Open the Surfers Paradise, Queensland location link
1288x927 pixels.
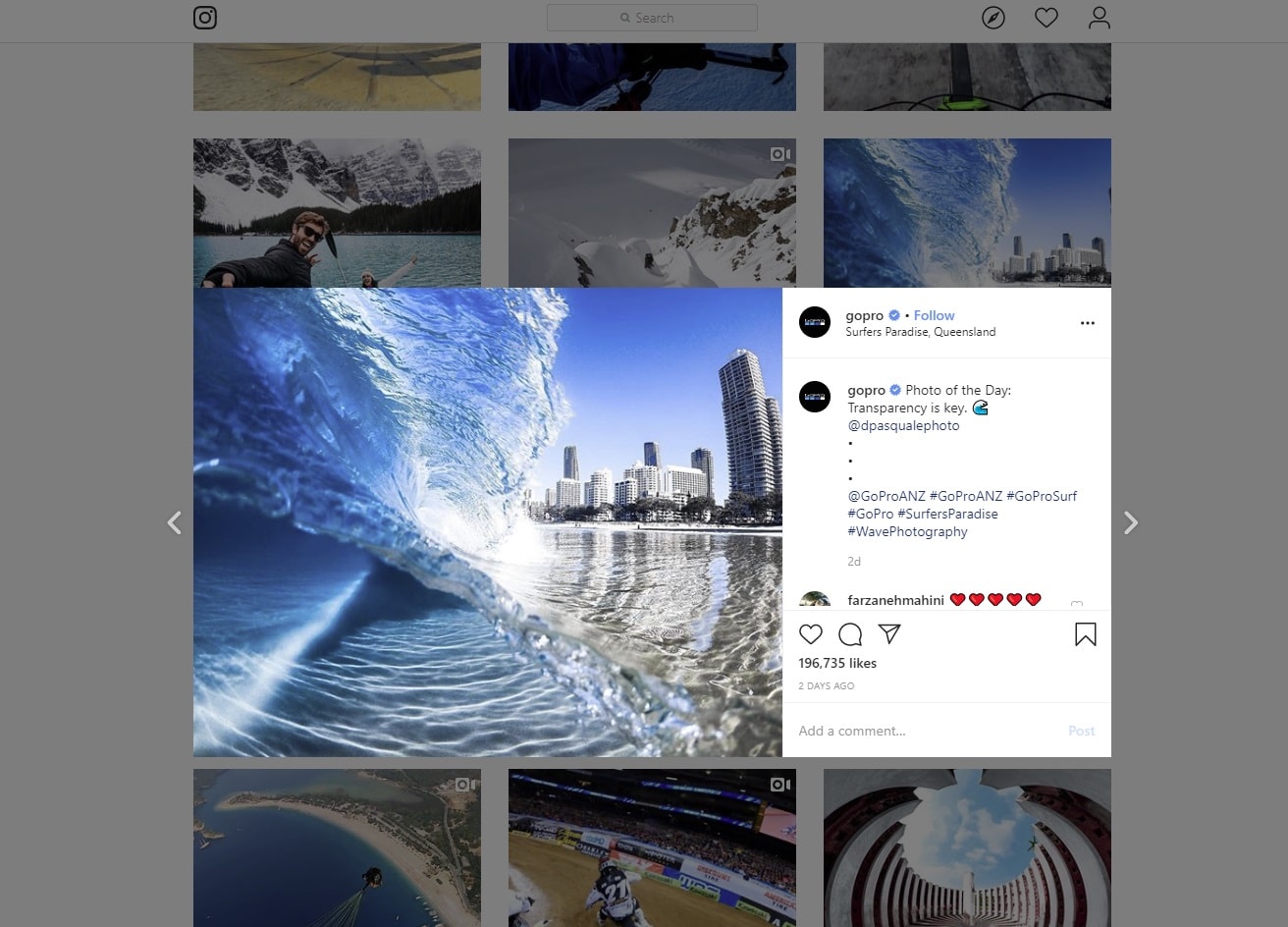pyautogui.click(x=920, y=332)
